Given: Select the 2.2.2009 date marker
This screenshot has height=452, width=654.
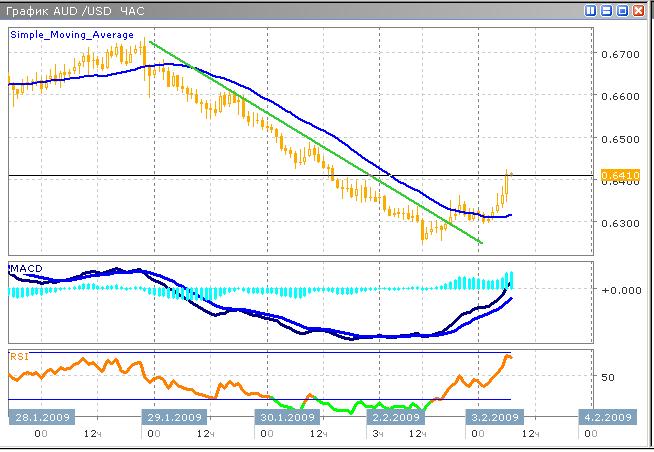Looking at the screenshot, I should click(x=397, y=417).
